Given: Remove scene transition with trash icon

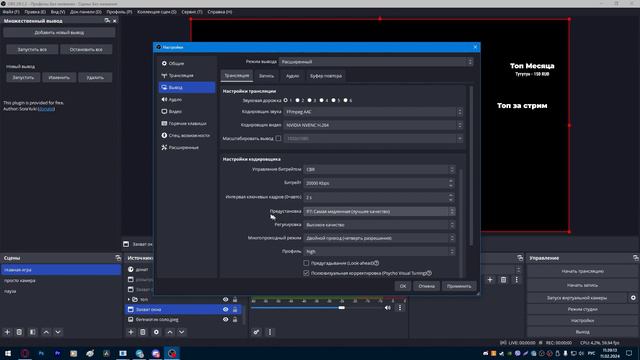Looking at the screenshot, I should point(503,280).
